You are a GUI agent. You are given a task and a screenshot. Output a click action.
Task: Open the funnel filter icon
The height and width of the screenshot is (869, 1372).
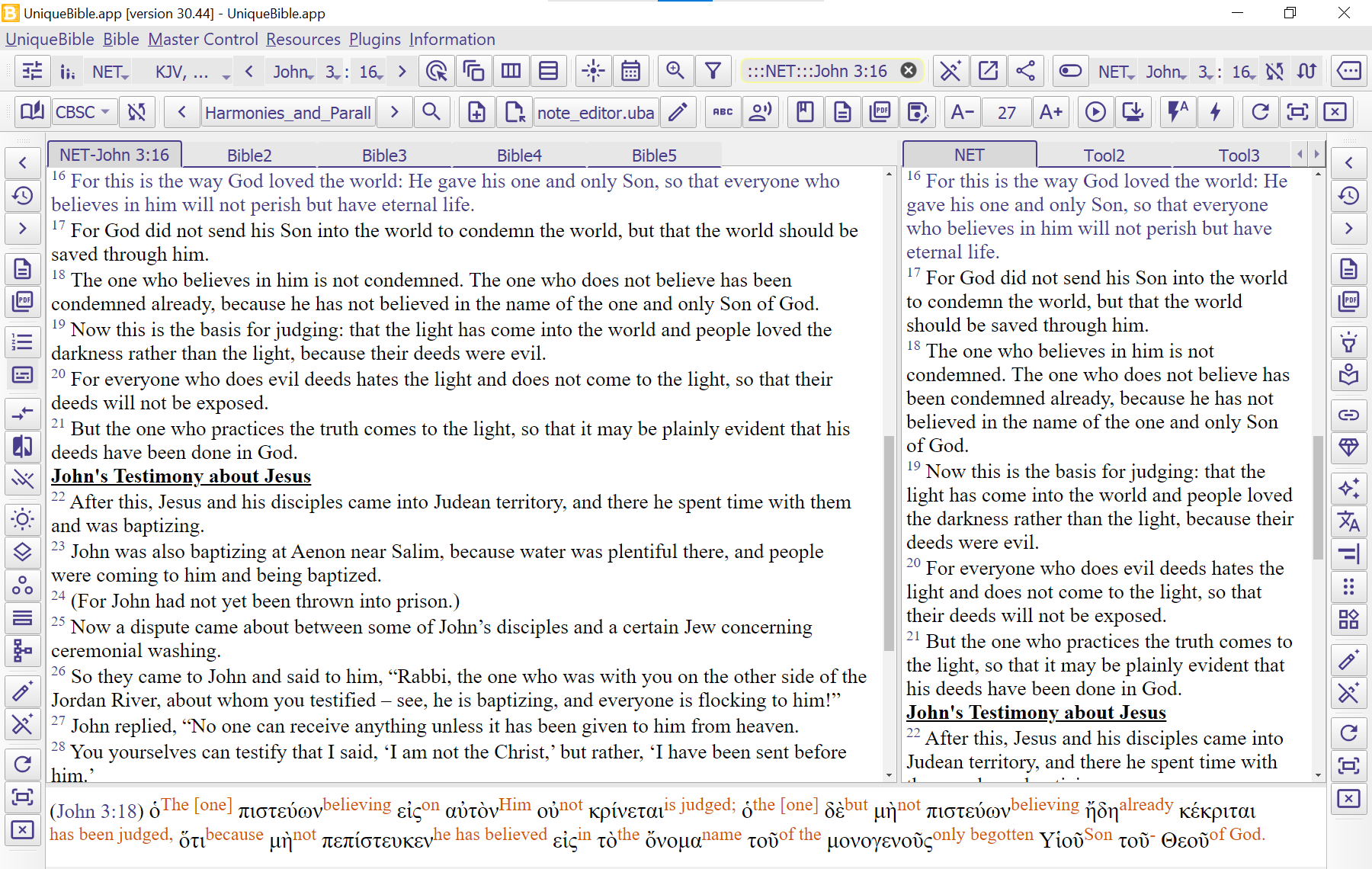click(713, 72)
